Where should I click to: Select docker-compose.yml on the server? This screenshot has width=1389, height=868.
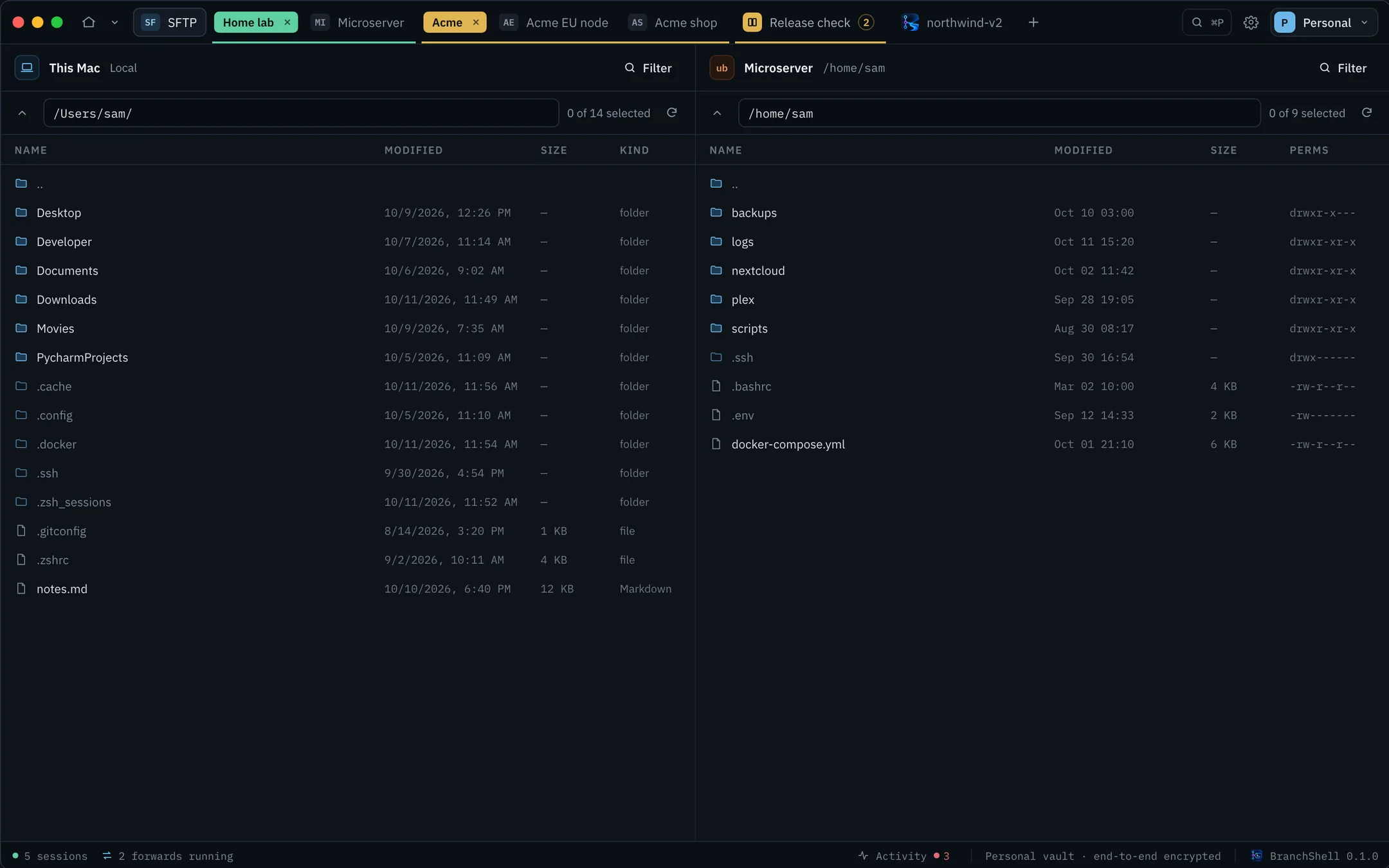tap(1042, 444)
